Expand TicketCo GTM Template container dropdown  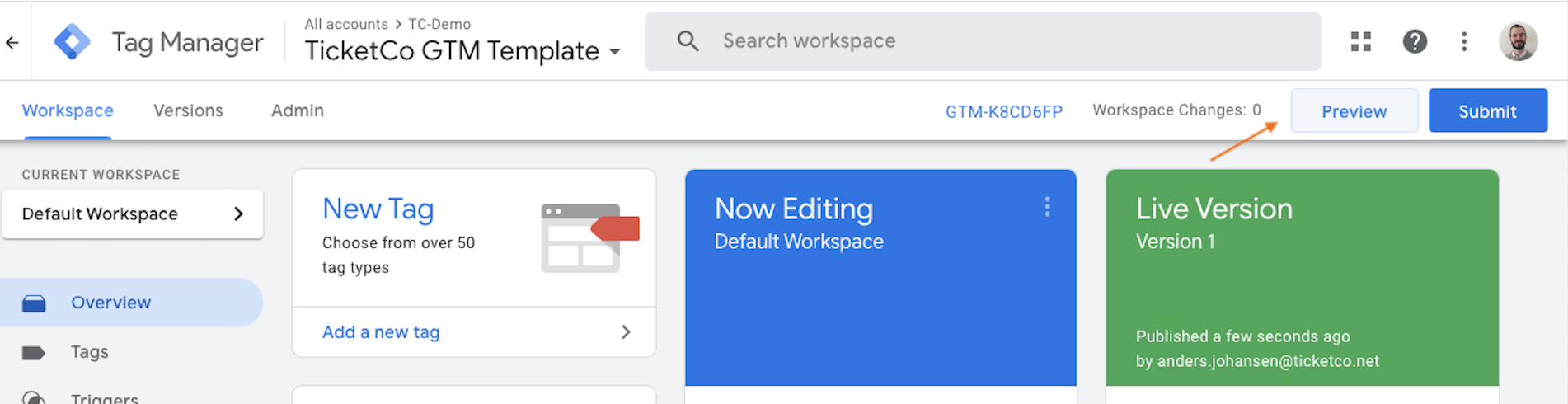pos(614,51)
